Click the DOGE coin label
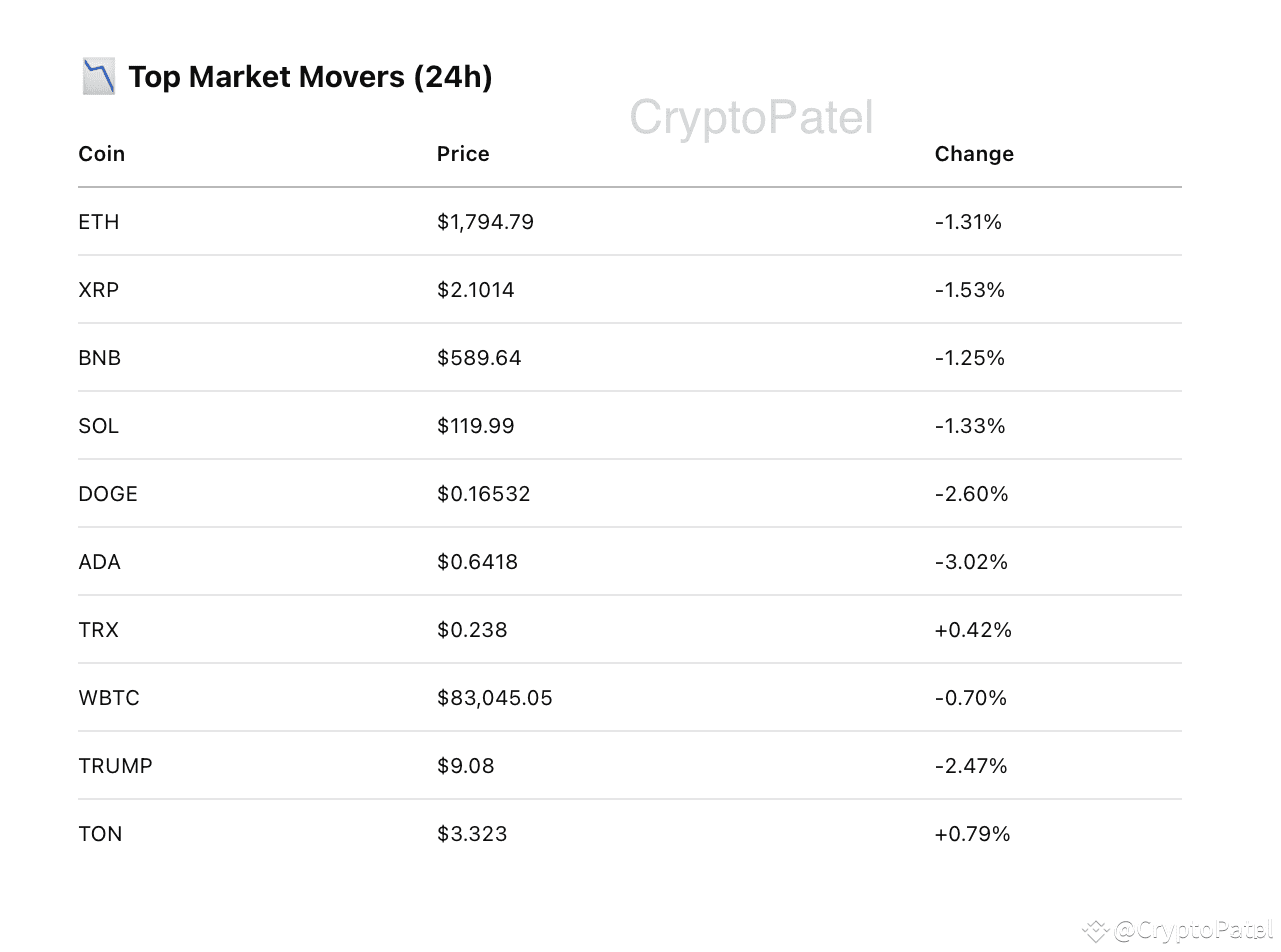1281x952 pixels. point(108,494)
